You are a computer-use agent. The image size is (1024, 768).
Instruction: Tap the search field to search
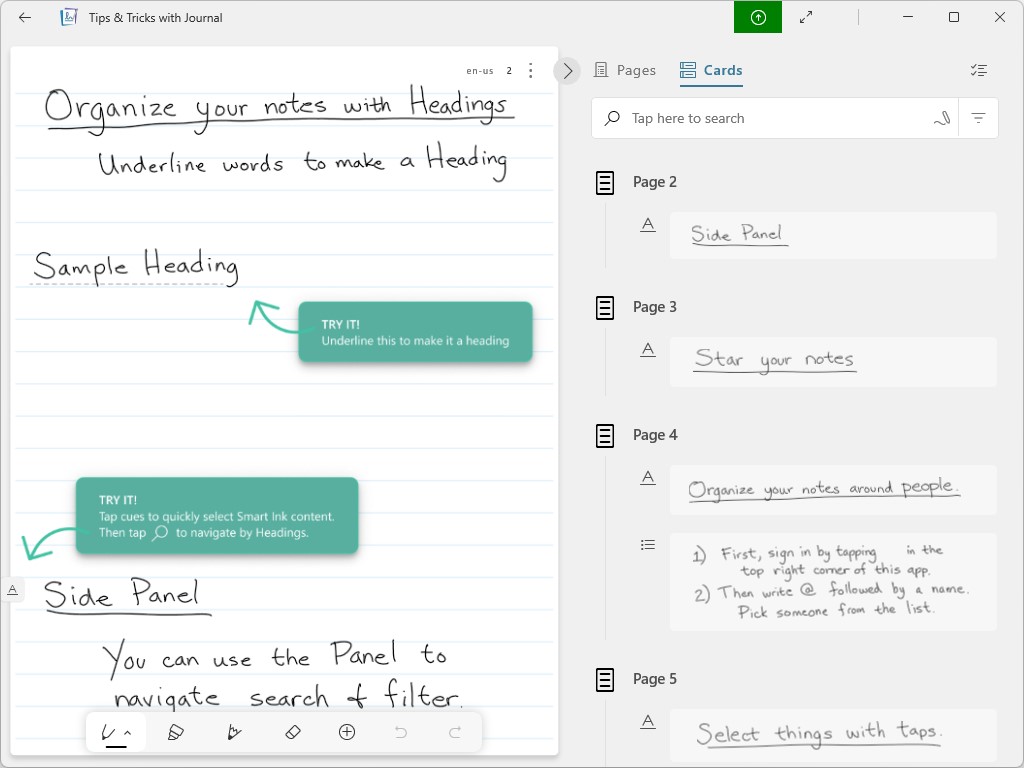pyautogui.click(x=775, y=118)
